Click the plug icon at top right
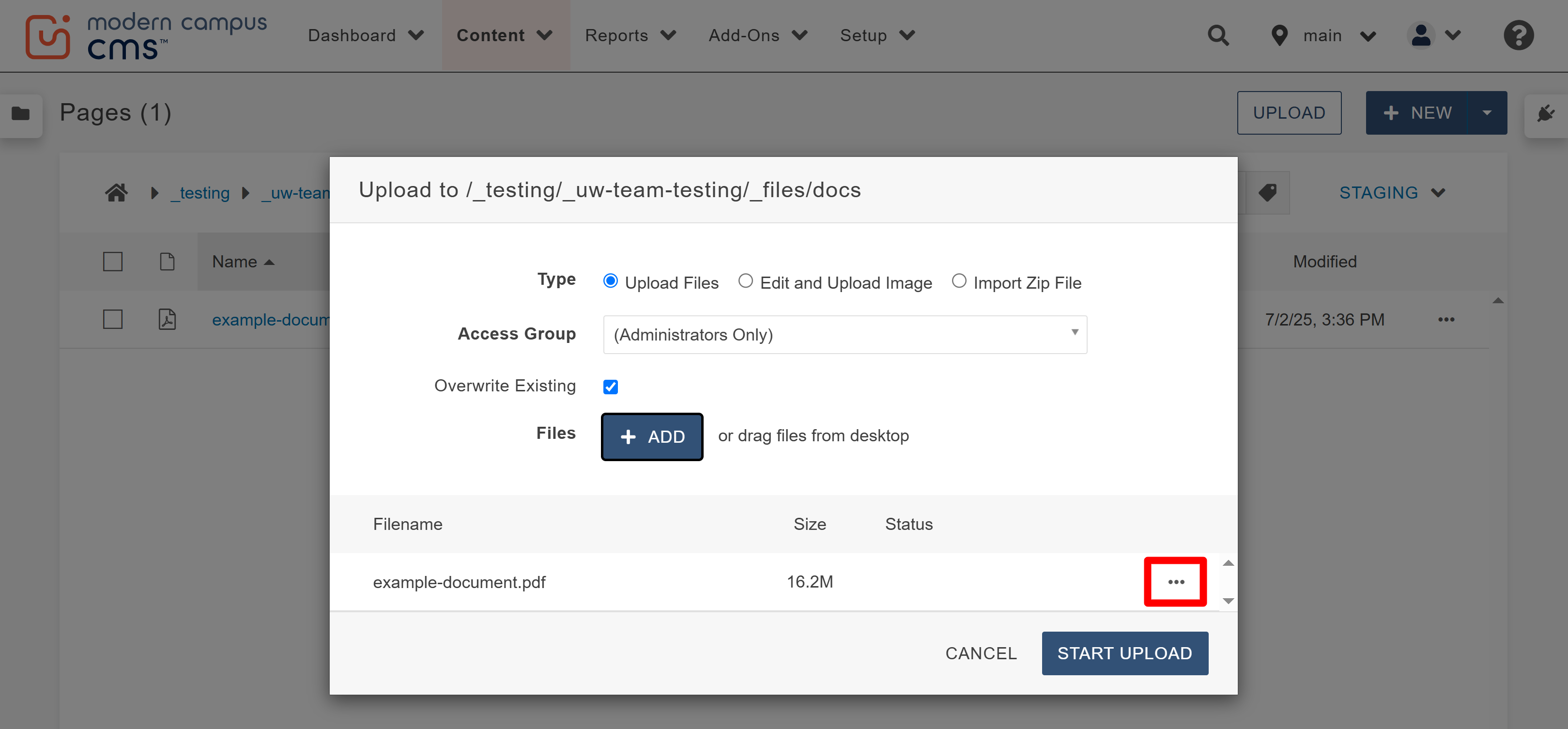This screenshot has height=729, width=1568. (1545, 113)
